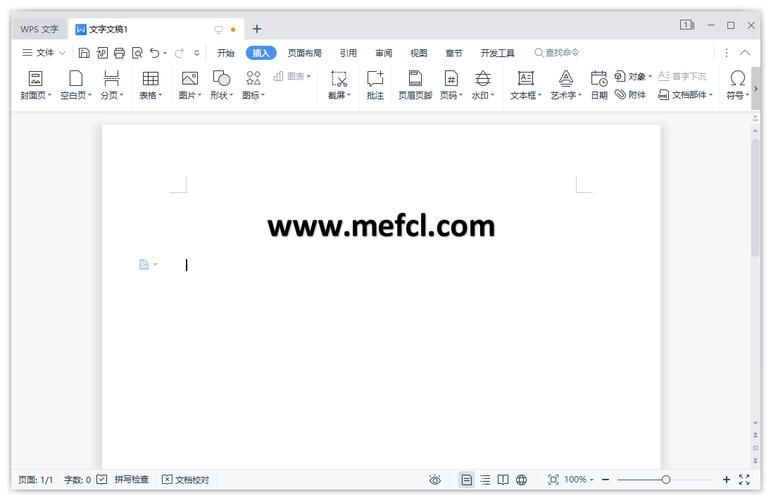This screenshot has width=771, height=500.
Task: Open a new document tab with plus
Action: tap(257, 29)
